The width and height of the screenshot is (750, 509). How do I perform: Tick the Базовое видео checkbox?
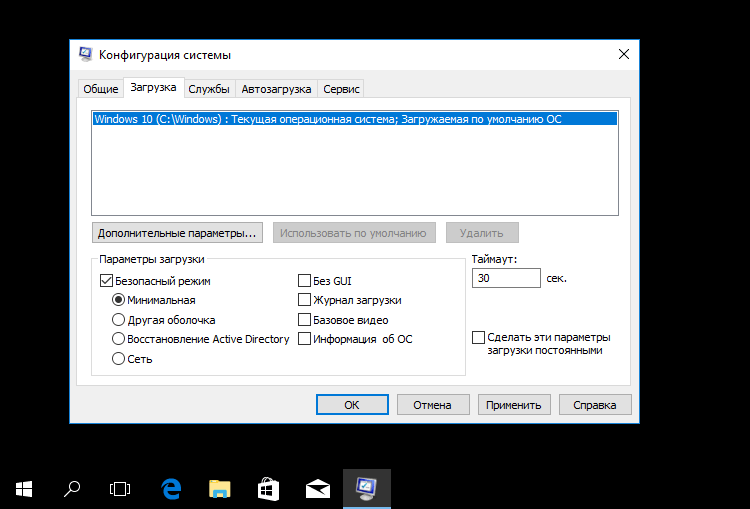[x=305, y=320]
